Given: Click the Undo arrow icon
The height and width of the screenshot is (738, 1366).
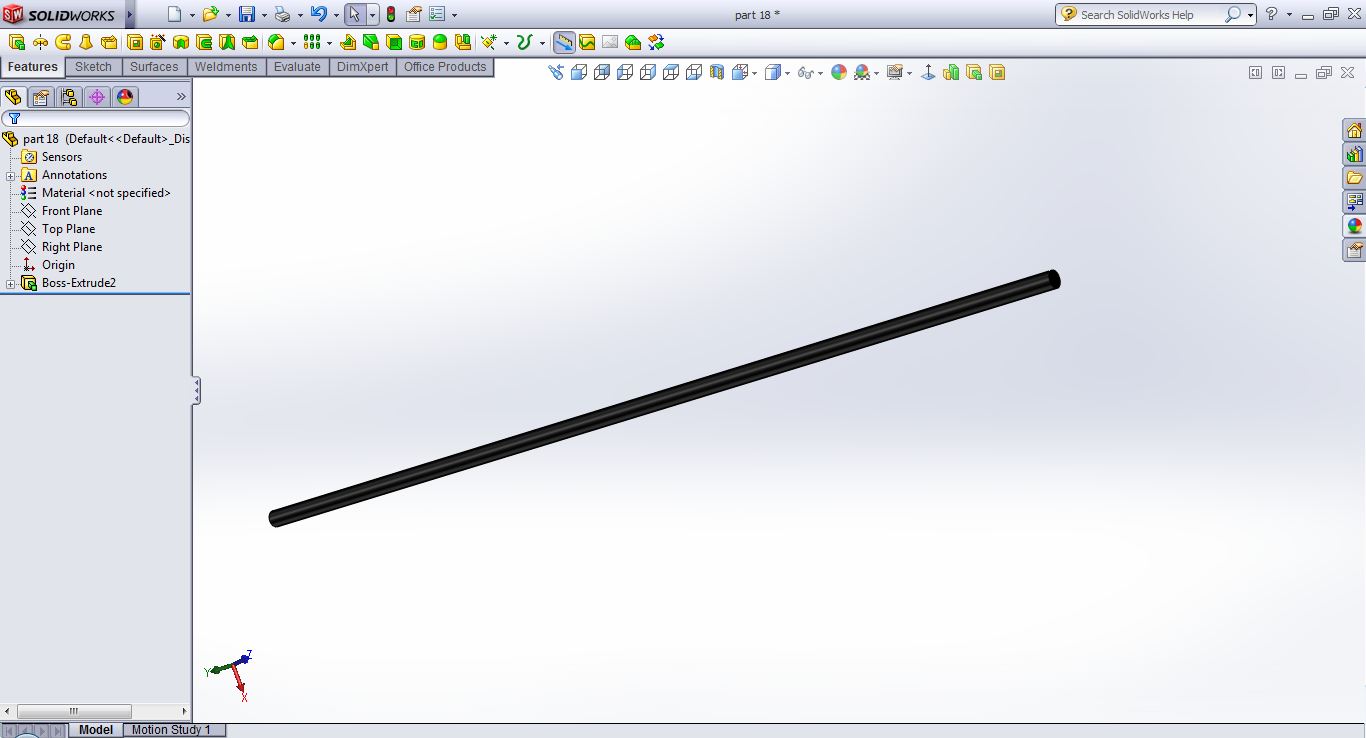Looking at the screenshot, I should [x=318, y=14].
